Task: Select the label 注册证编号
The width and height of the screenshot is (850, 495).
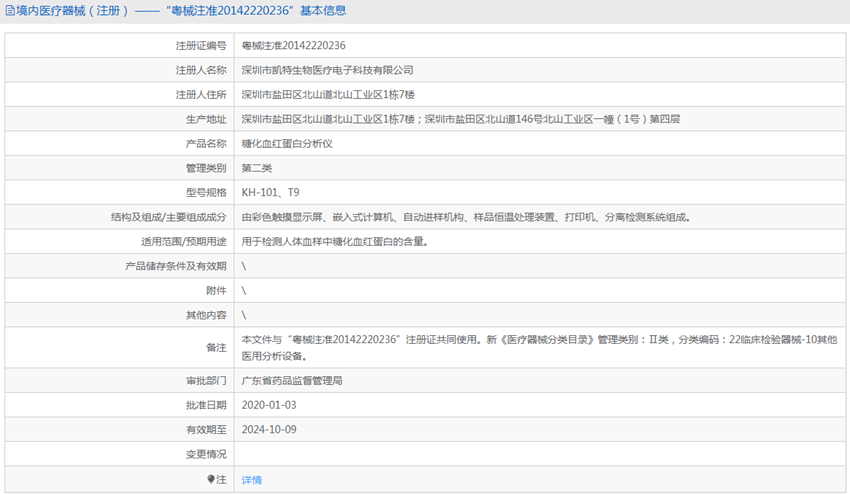Action: [201, 46]
